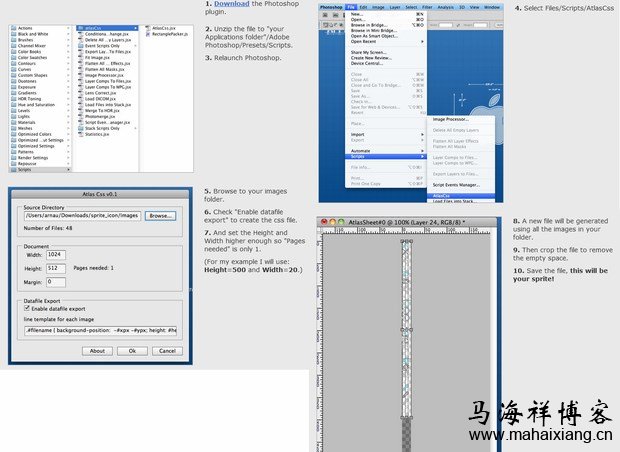
Task: Click the Photoshop application menu
Action: 331,7
